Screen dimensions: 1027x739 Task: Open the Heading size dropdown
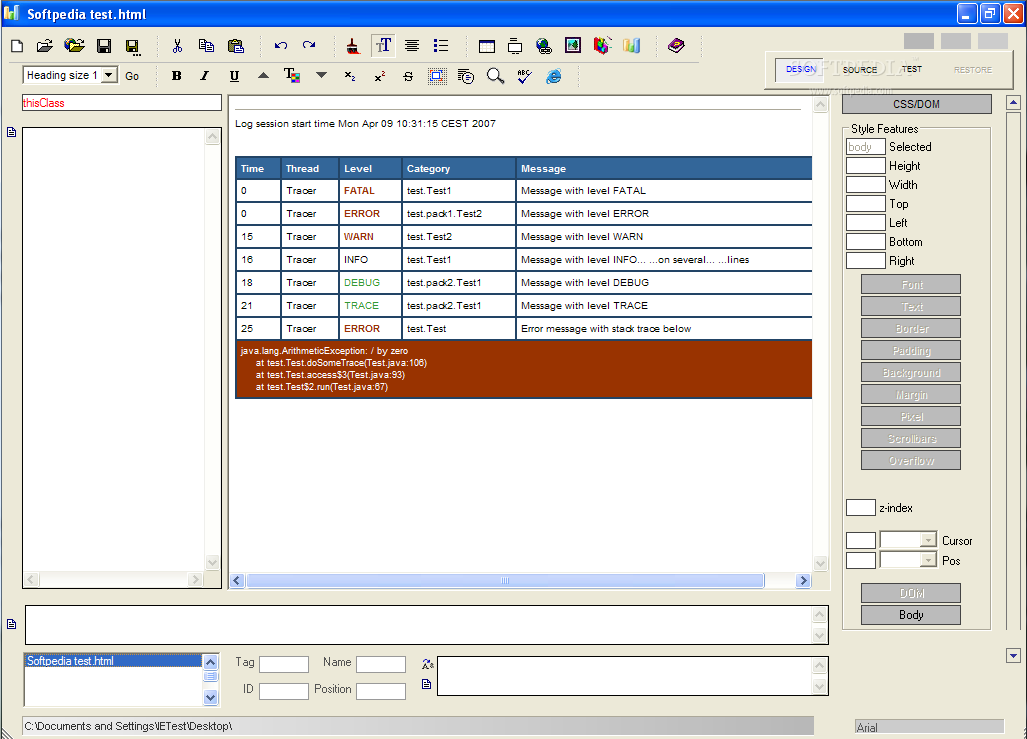[109, 75]
